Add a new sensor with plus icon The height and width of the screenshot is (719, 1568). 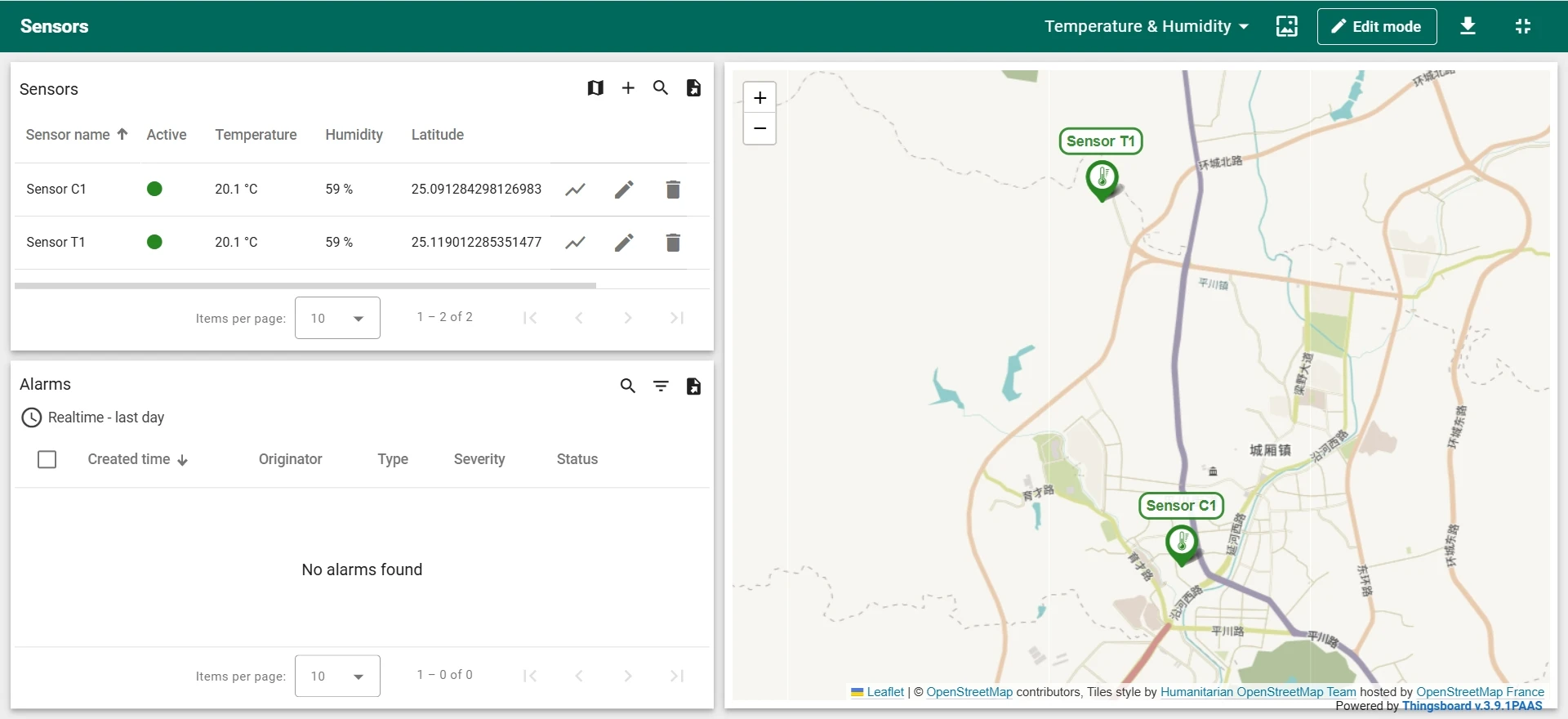628,88
